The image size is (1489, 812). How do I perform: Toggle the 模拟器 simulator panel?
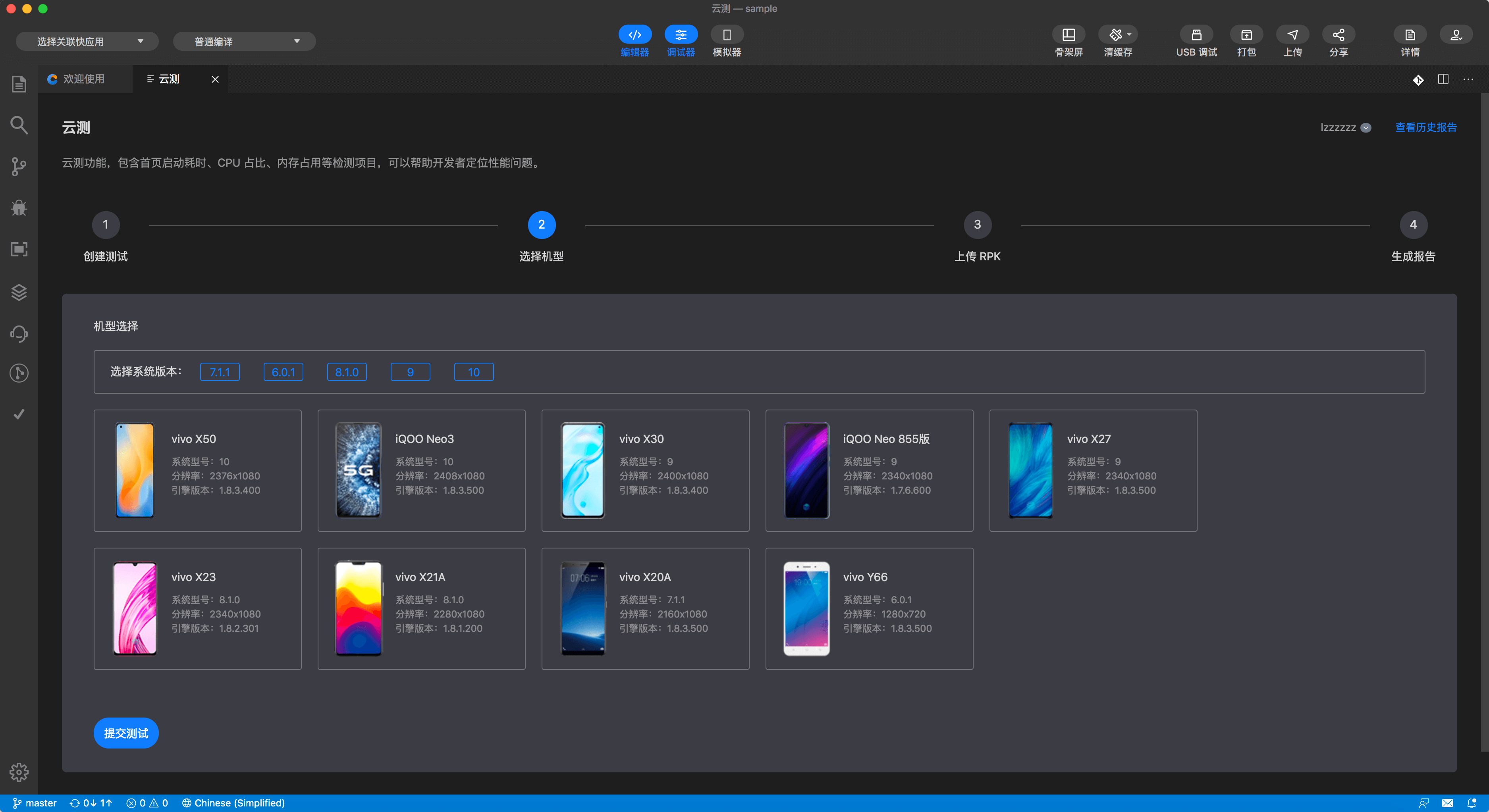[727, 35]
